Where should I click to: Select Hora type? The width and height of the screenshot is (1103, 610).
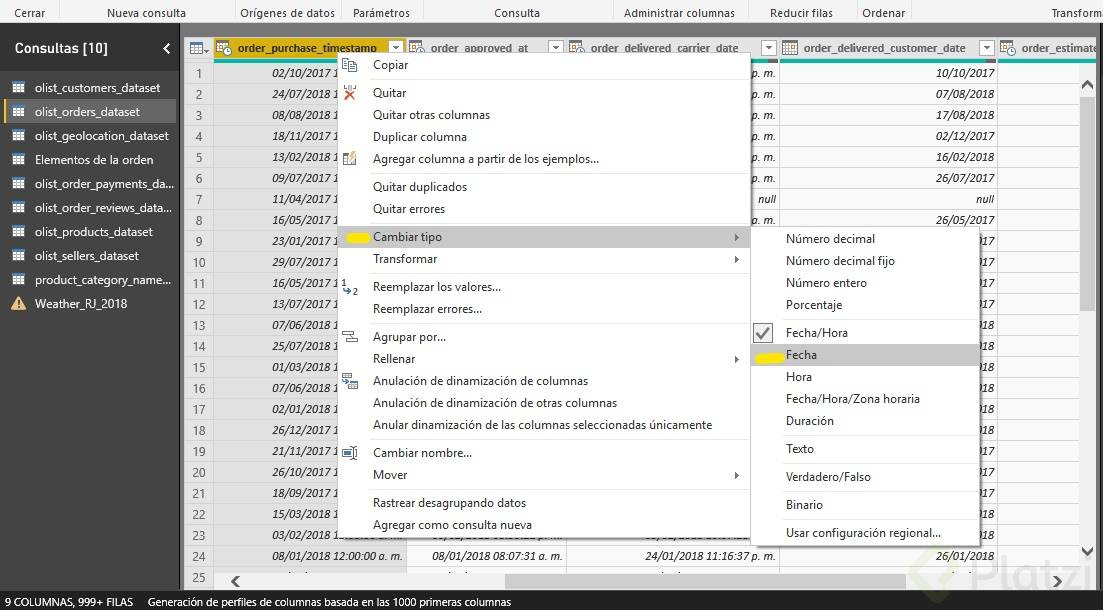click(x=798, y=376)
